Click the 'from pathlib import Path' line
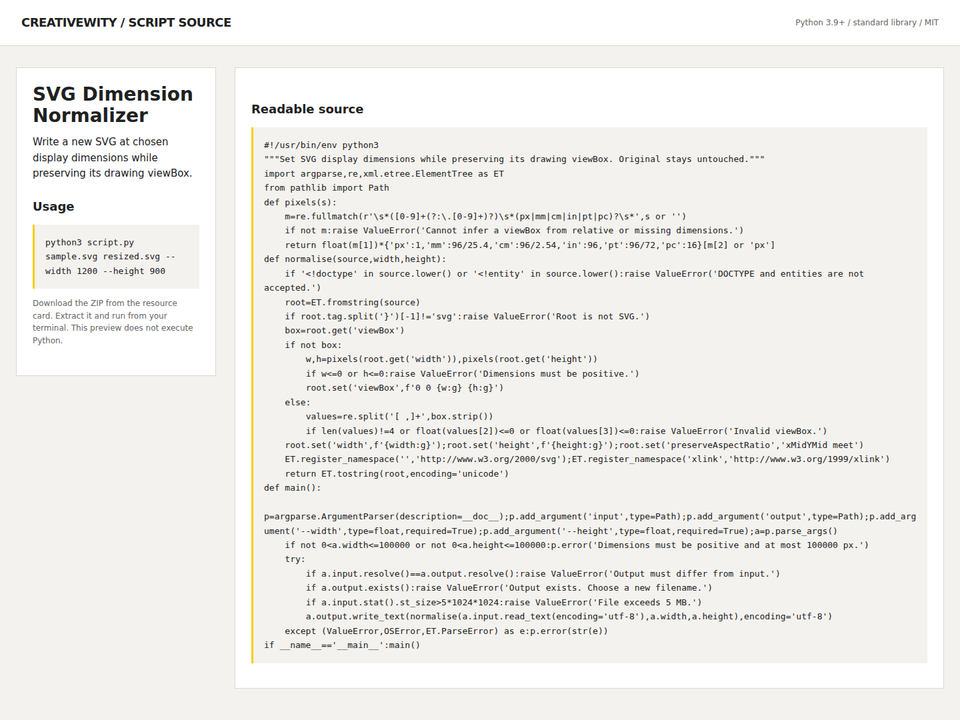Viewport: 960px width, 720px height. 326,188
